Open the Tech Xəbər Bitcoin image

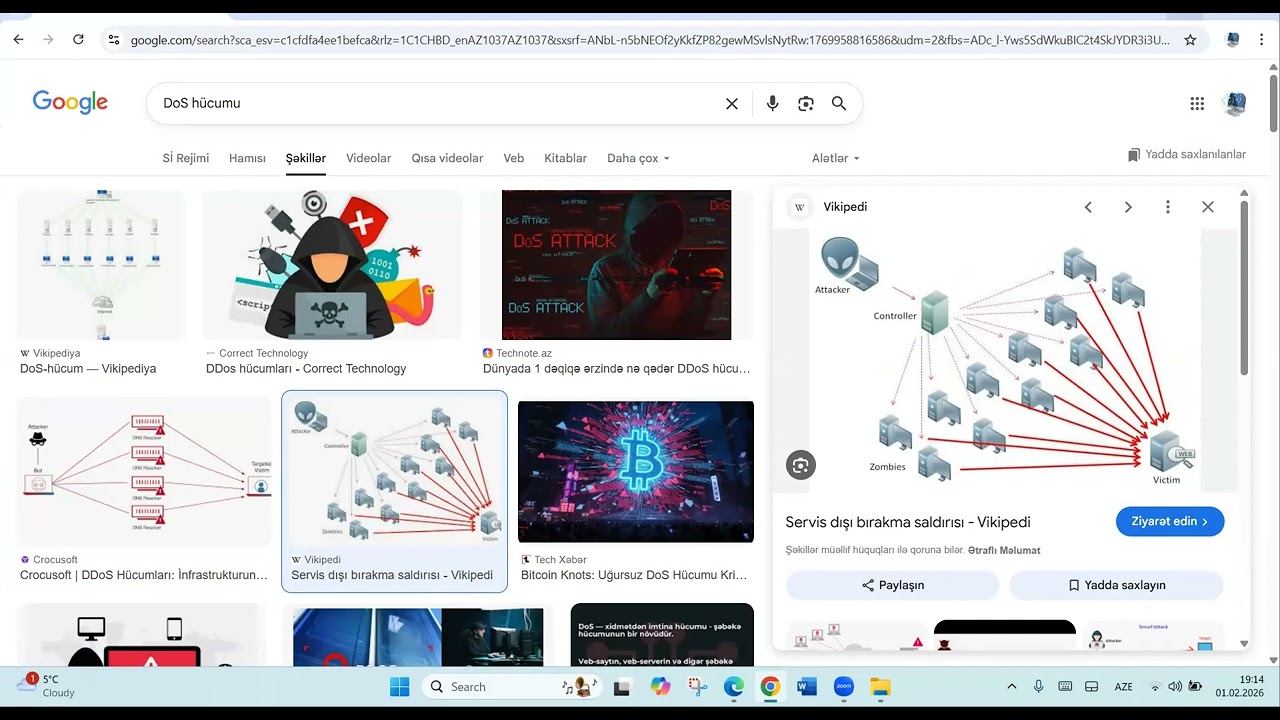click(x=636, y=472)
